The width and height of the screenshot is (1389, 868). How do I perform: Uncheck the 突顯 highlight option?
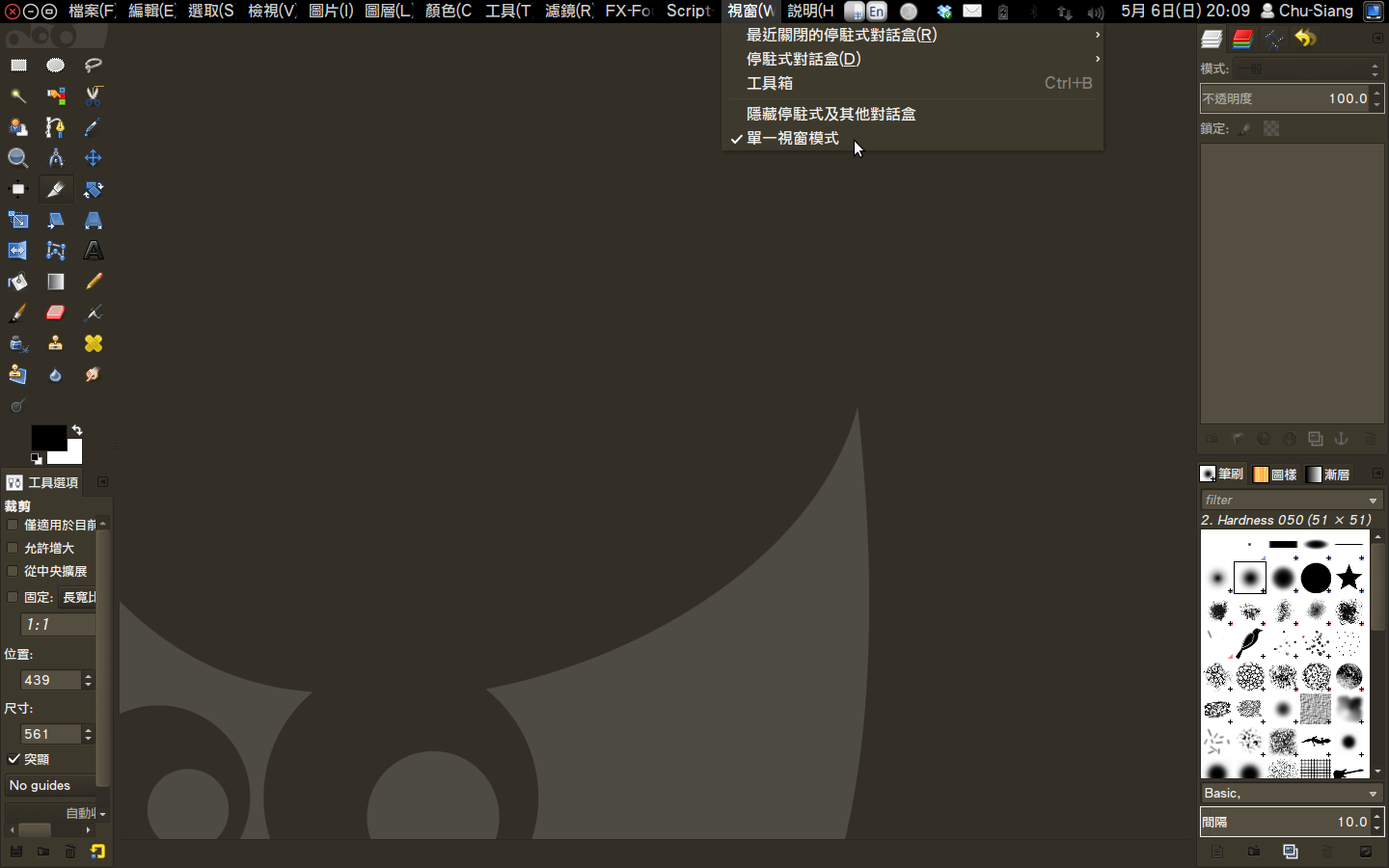coord(14,759)
